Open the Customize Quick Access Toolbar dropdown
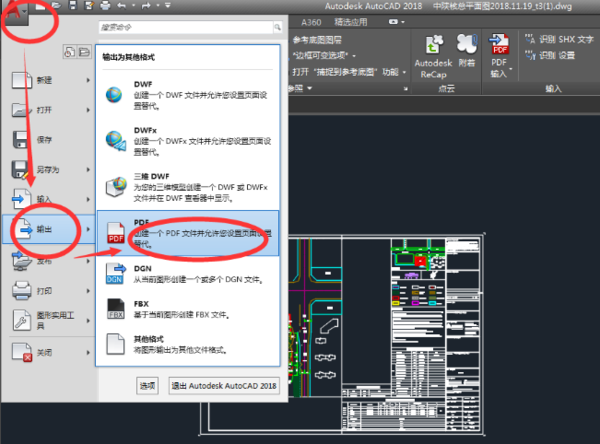This screenshot has height=444, width=600. pyautogui.click(x=168, y=5)
